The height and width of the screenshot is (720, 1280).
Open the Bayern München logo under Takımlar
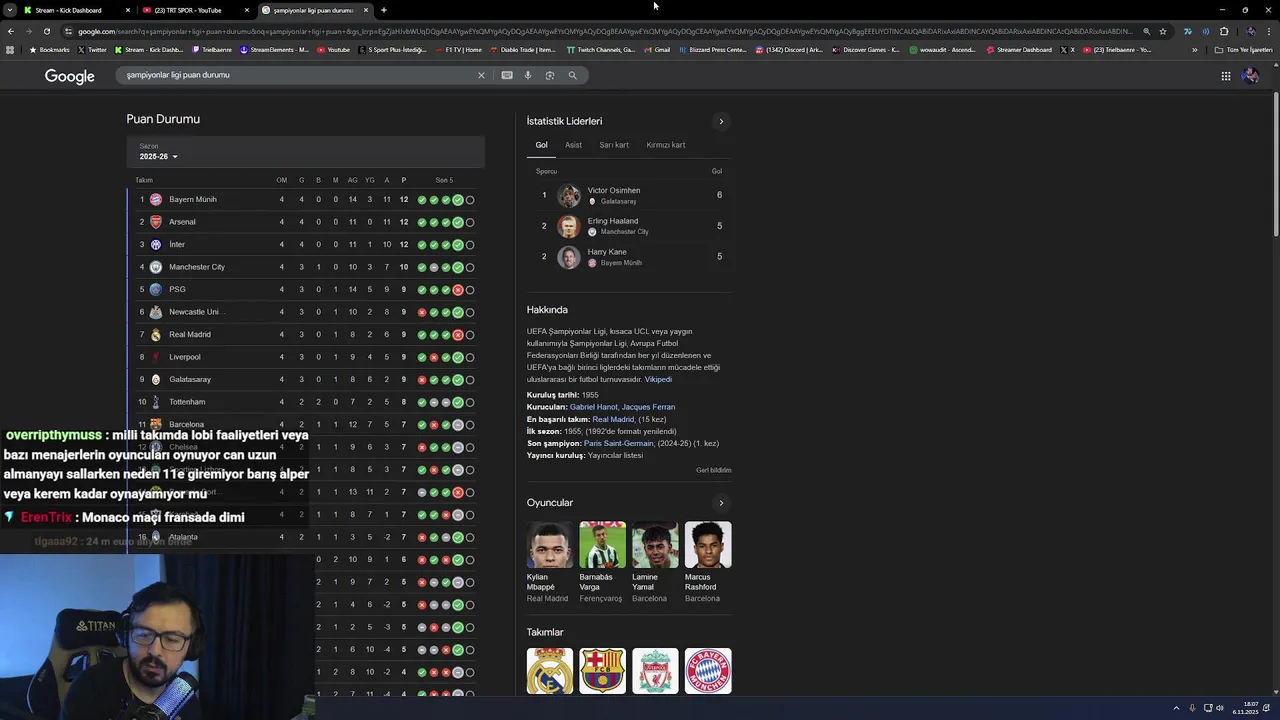pos(708,671)
